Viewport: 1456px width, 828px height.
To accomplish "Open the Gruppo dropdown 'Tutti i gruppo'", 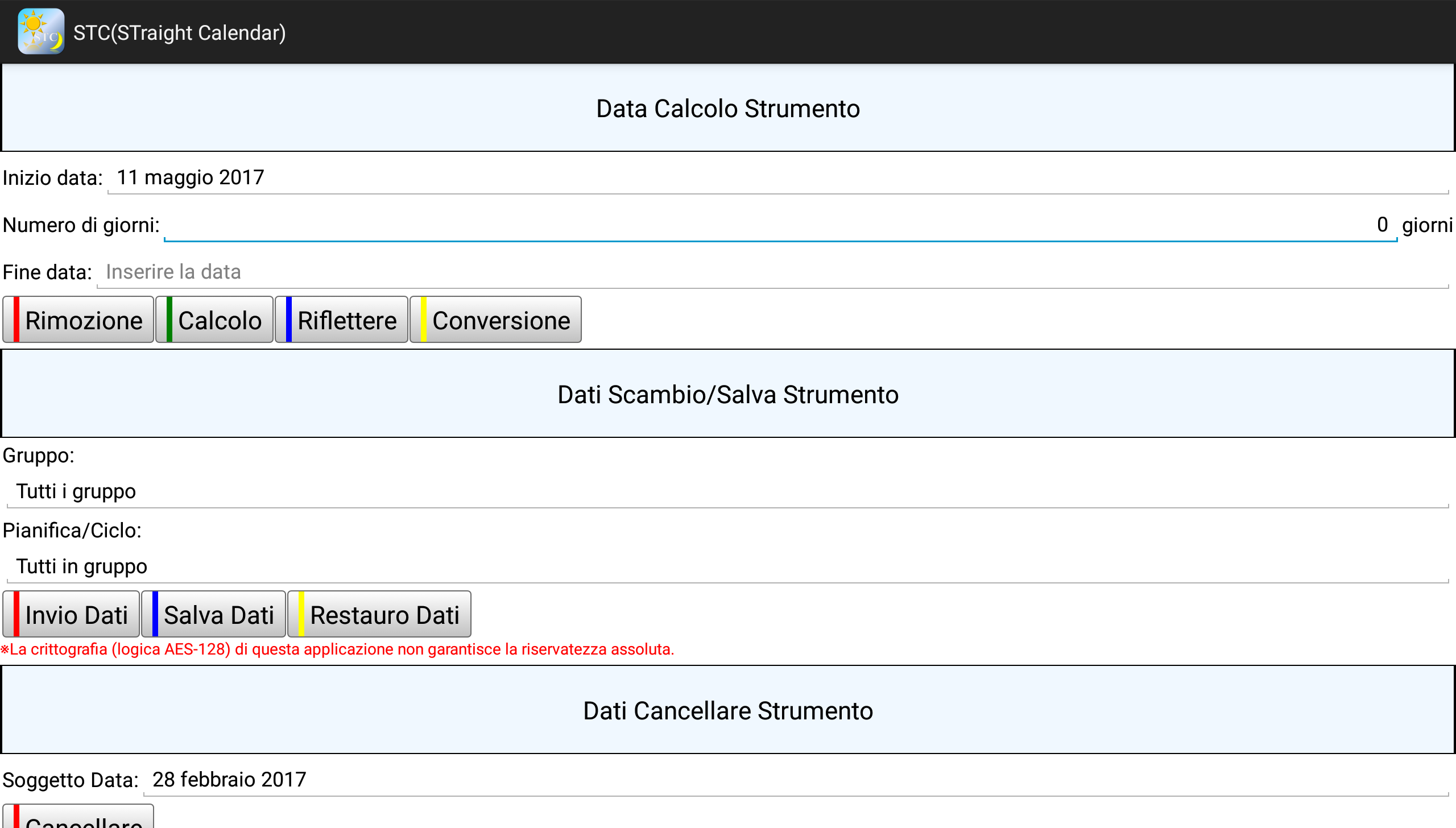I will [x=727, y=491].
